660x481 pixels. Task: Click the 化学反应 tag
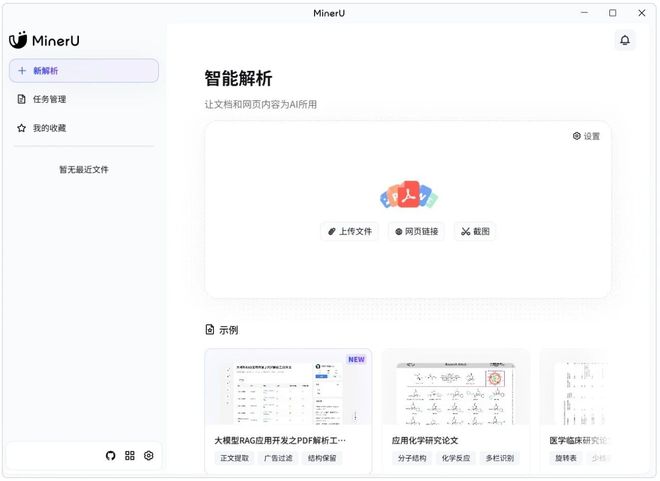point(455,458)
